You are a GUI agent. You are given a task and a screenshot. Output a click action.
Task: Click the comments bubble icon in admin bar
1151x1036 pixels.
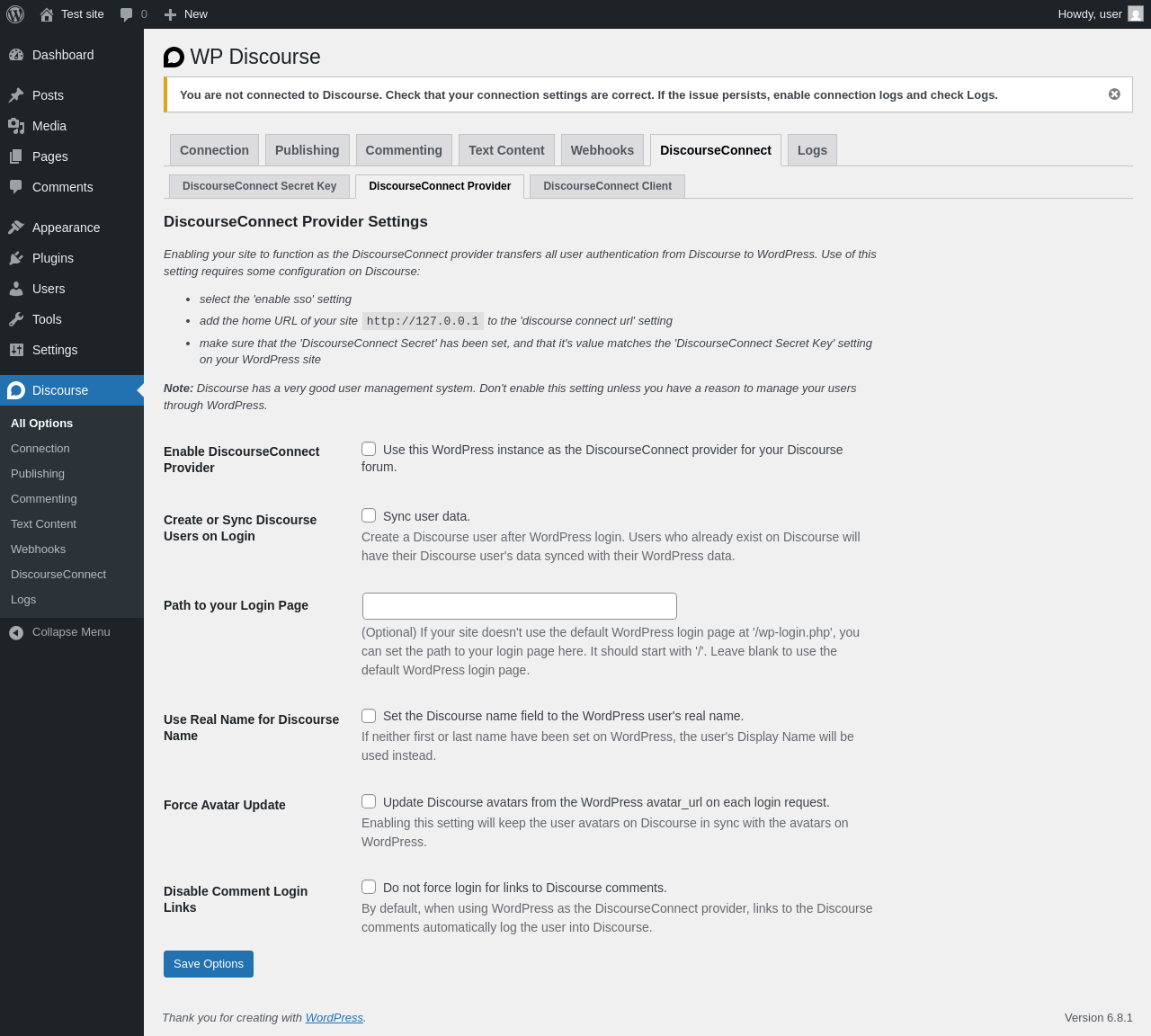(127, 14)
